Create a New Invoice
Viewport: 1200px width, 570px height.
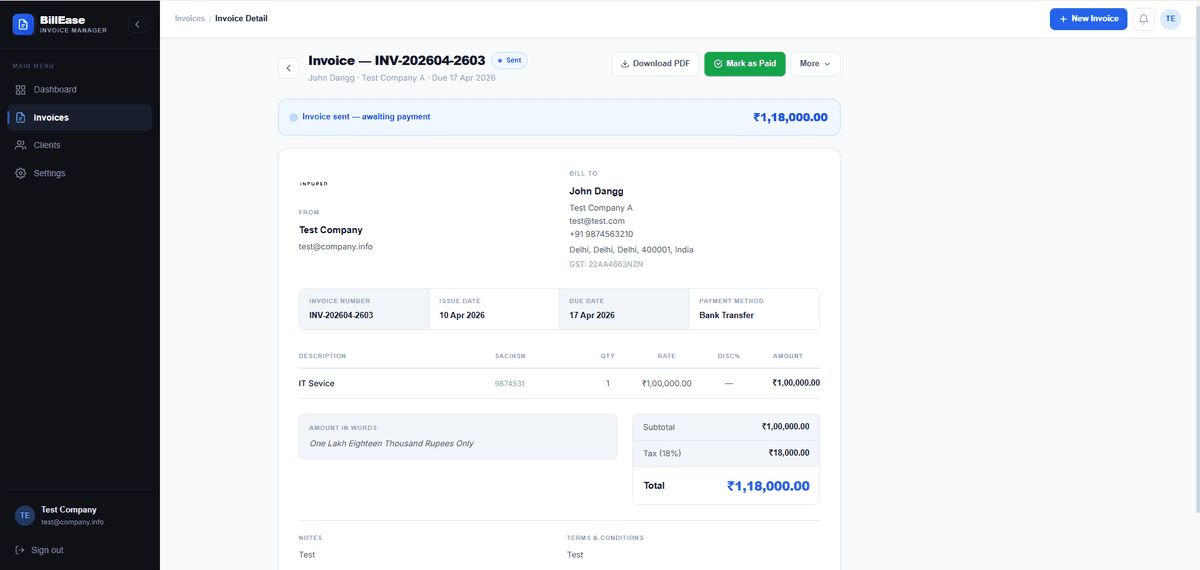[x=1088, y=19]
